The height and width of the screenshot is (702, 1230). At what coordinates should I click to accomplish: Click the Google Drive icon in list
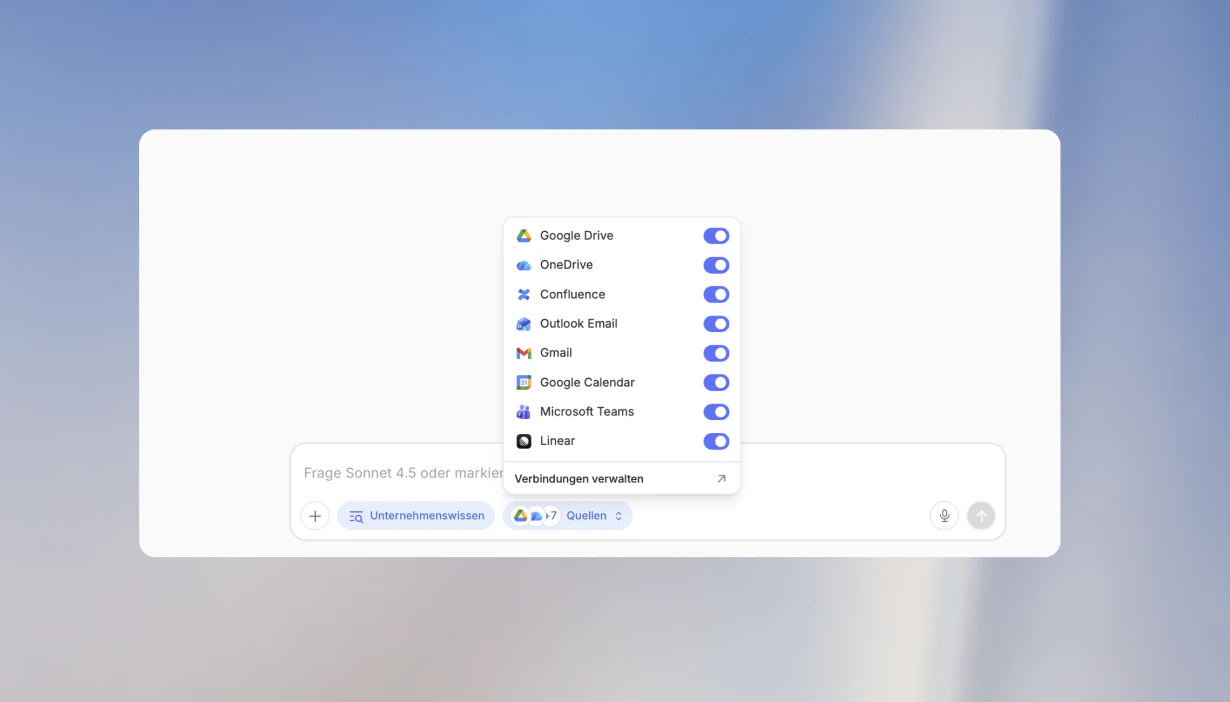click(x=523, y=236)
